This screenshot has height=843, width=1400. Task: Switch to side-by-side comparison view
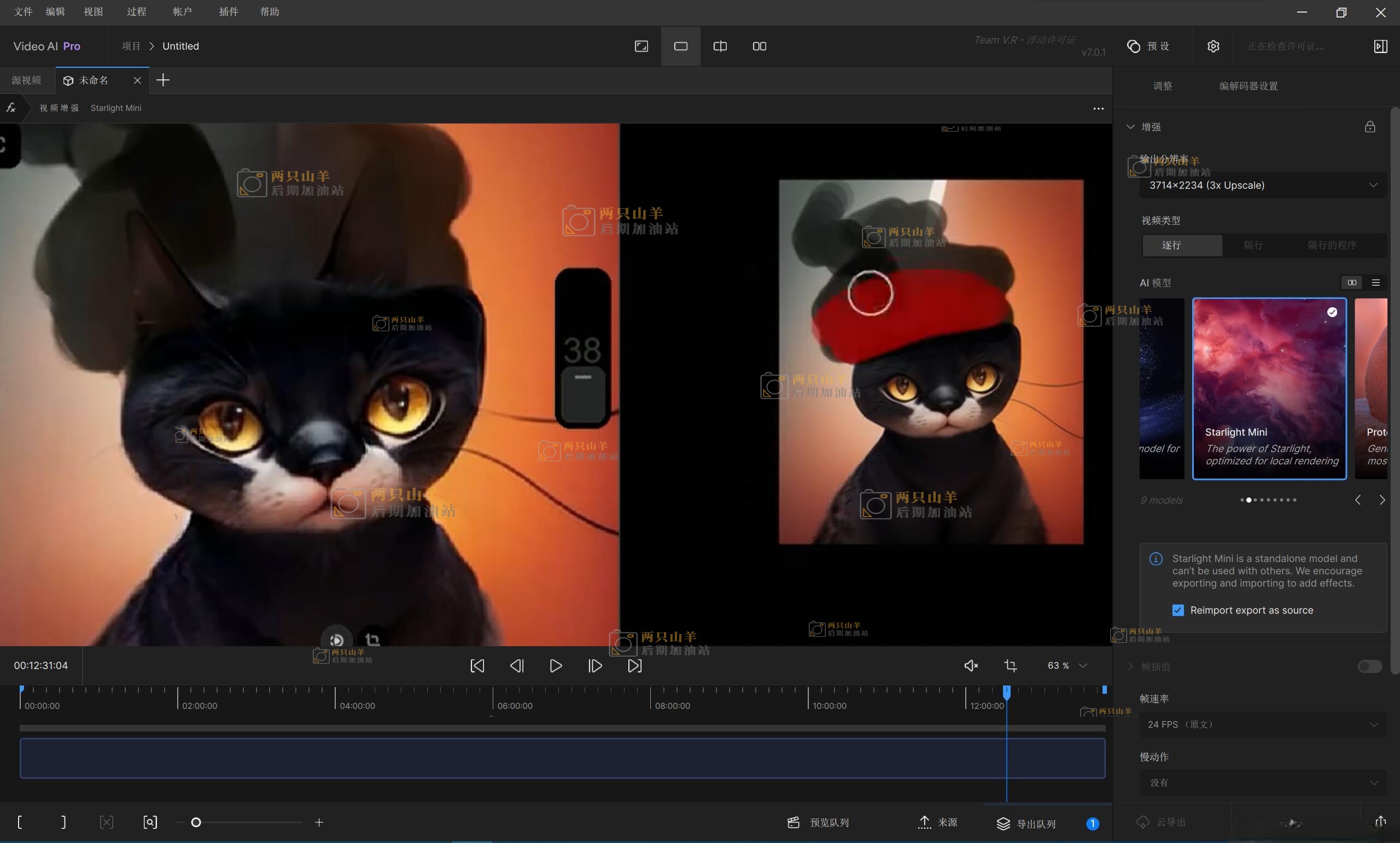[759, 46]
